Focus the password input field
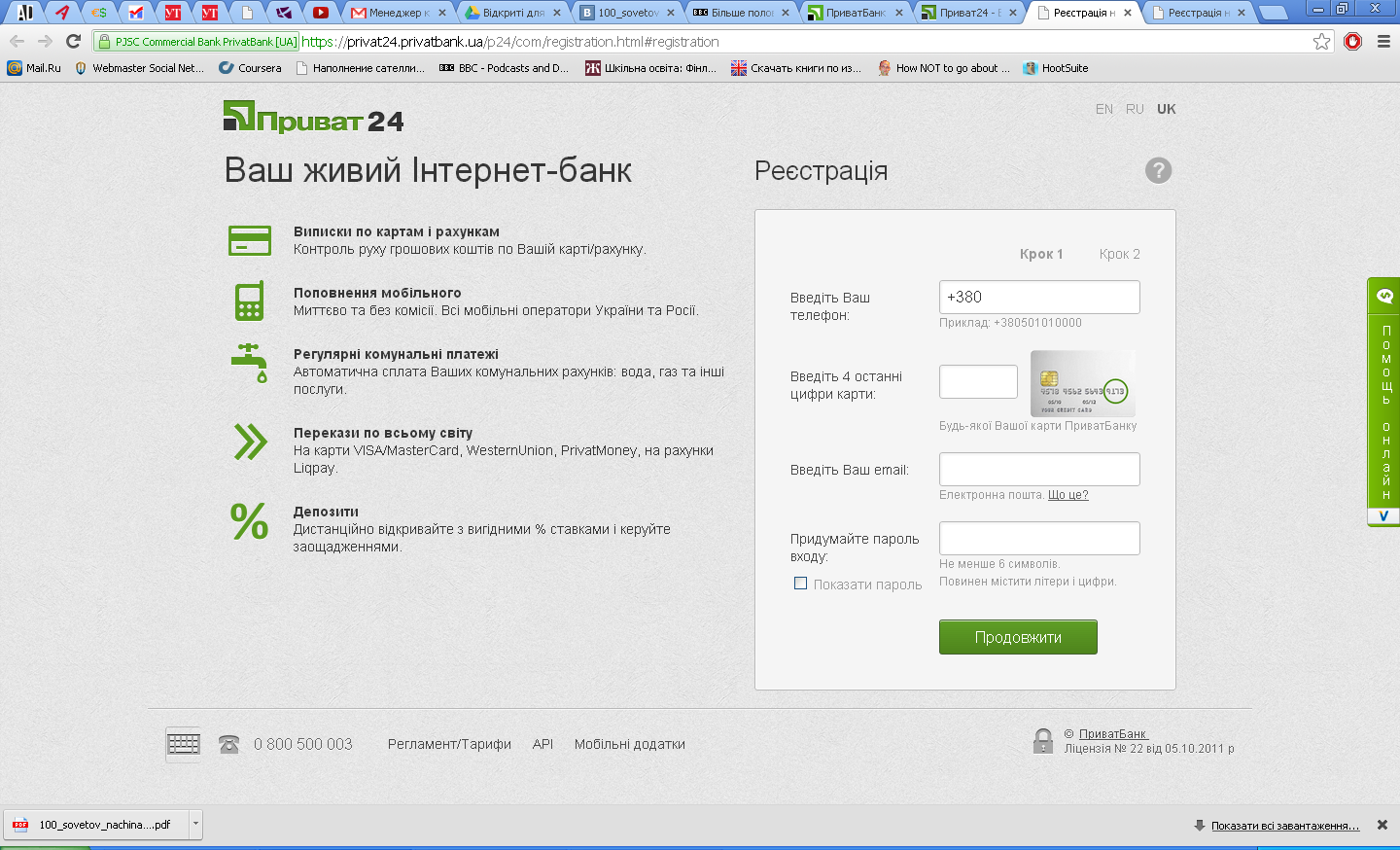 tap(1039, 538)
